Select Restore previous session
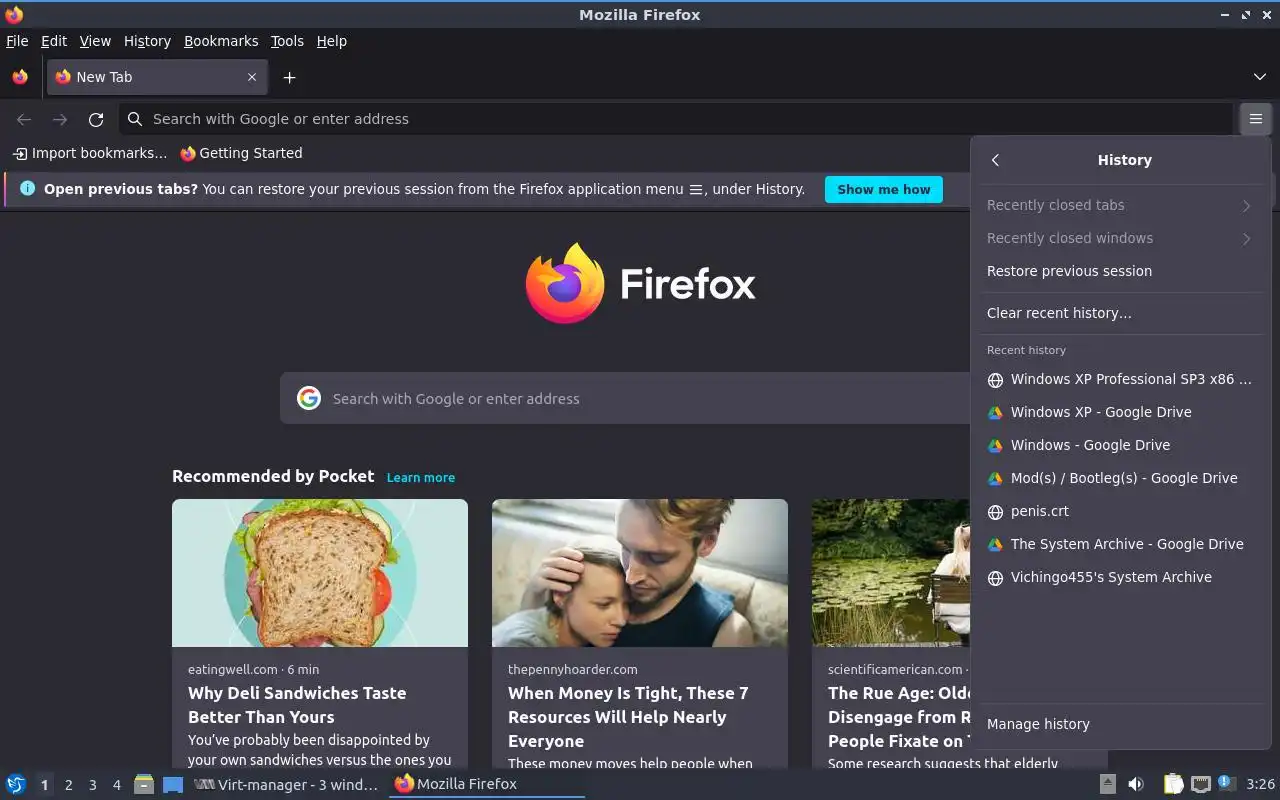The height and width of the screenshot is (800, 1280). point(1121,271)
